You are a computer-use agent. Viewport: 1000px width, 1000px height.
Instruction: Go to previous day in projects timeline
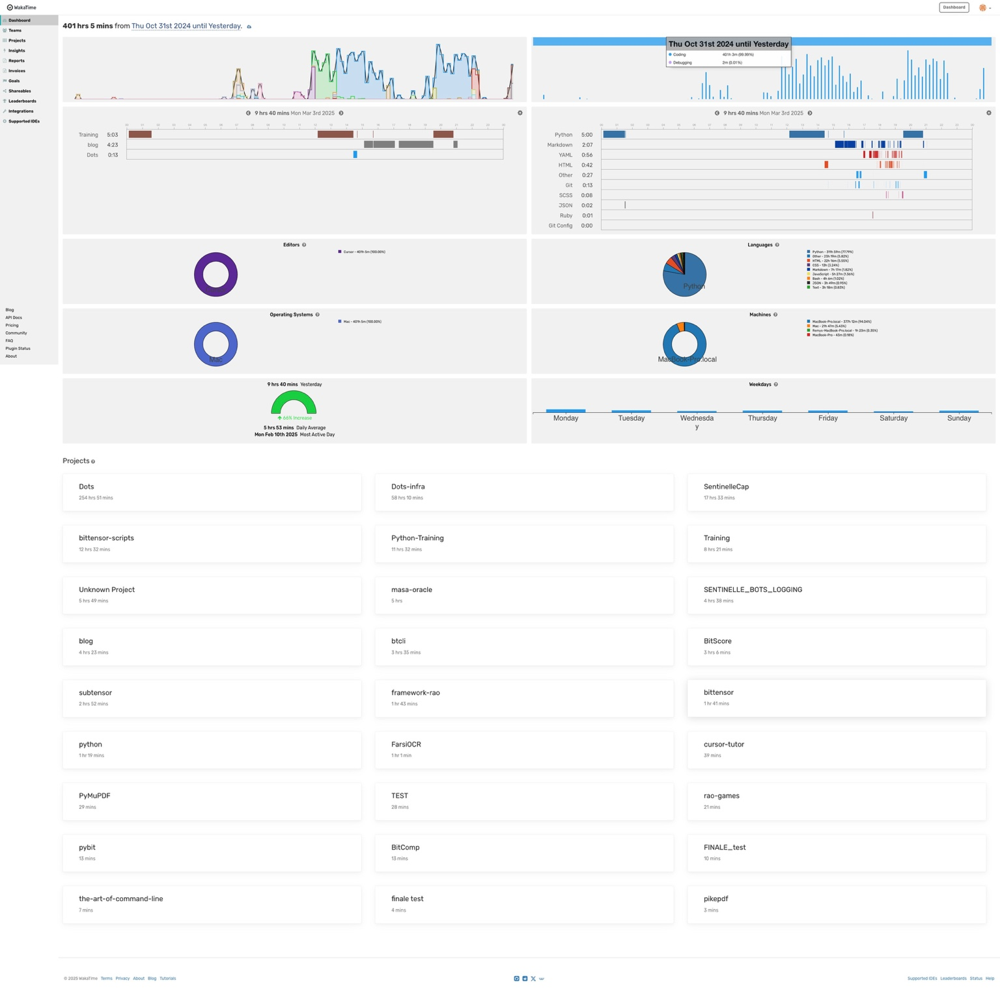(x=248, y=113)
